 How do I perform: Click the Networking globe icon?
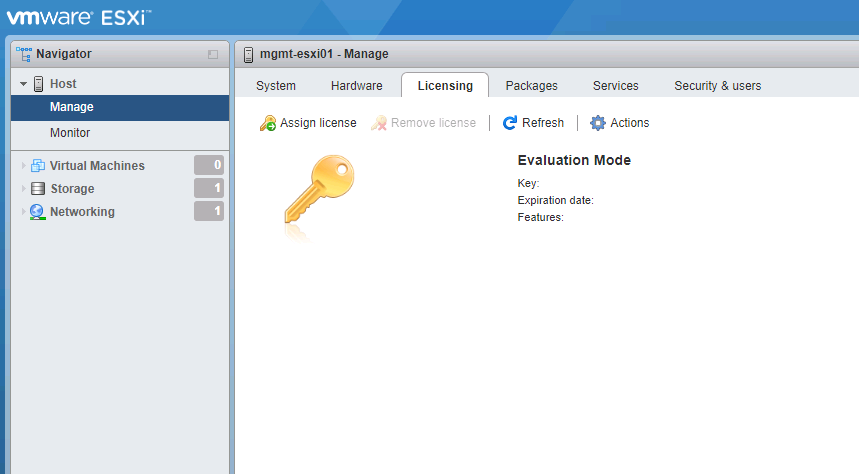pos(37,212)
